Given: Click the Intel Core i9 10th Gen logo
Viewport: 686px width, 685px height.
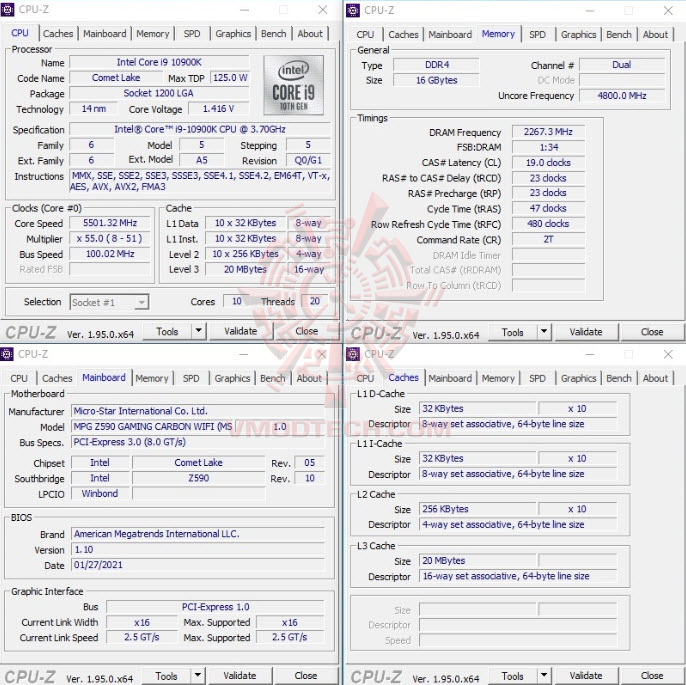Looking at the screenshot, I should (294, 85).
